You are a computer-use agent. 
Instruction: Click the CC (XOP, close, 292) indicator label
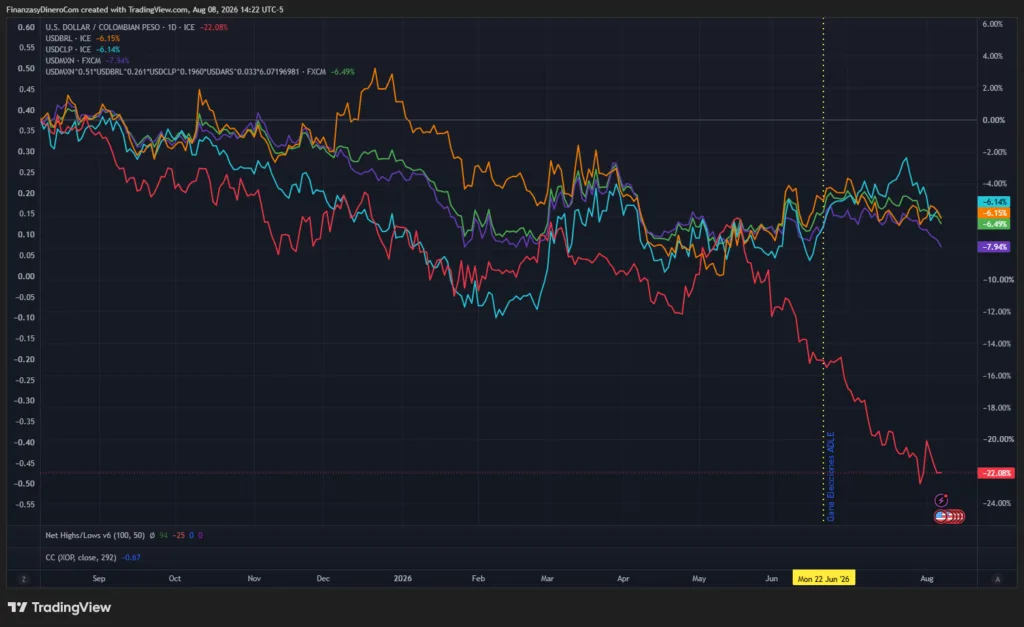pos(80,558)
